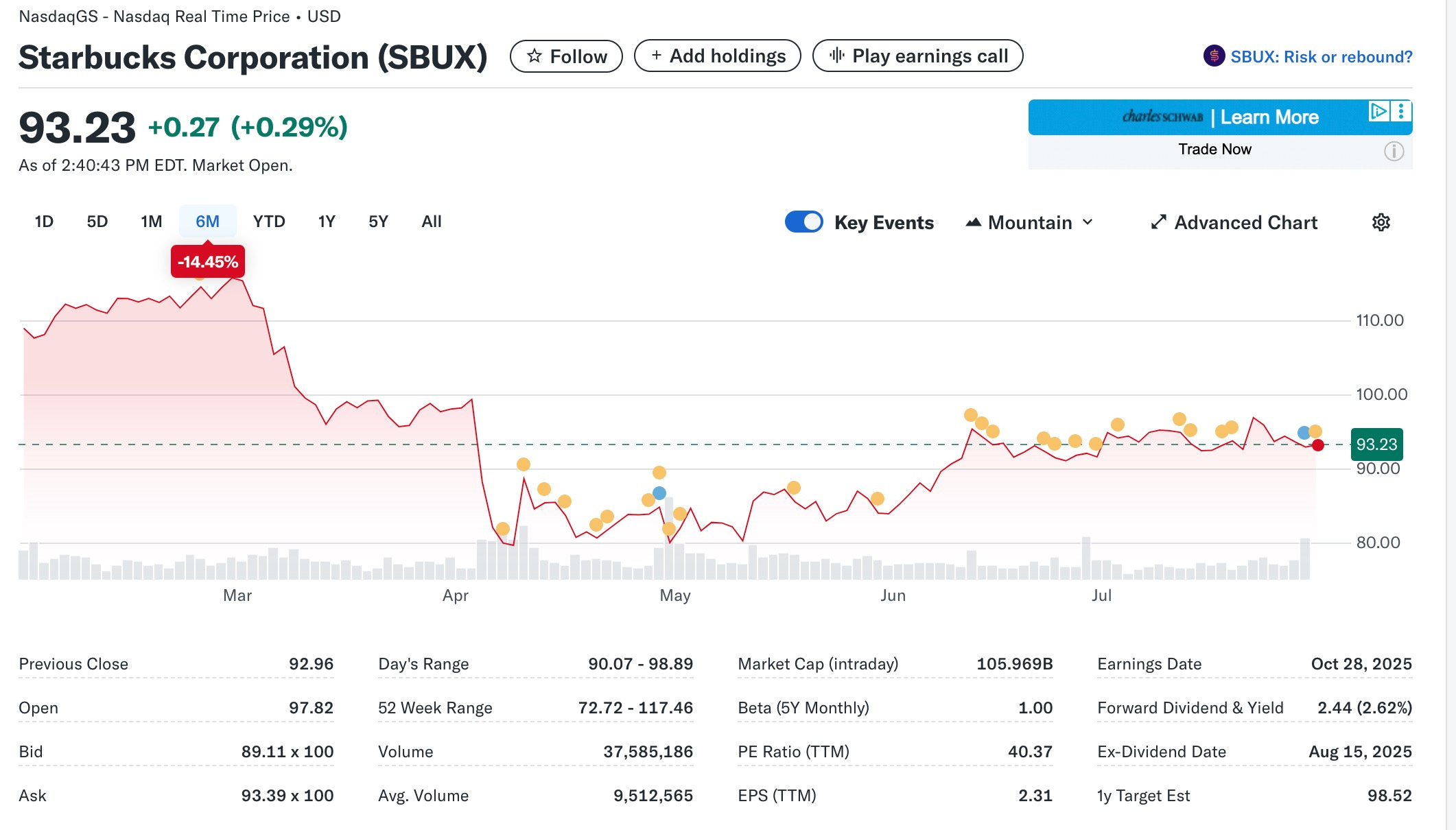This screenshot has height=830, width=1456.
Task: Open 'SBUX: Risk or rebound?' link
Action: tap(1321, 57)
